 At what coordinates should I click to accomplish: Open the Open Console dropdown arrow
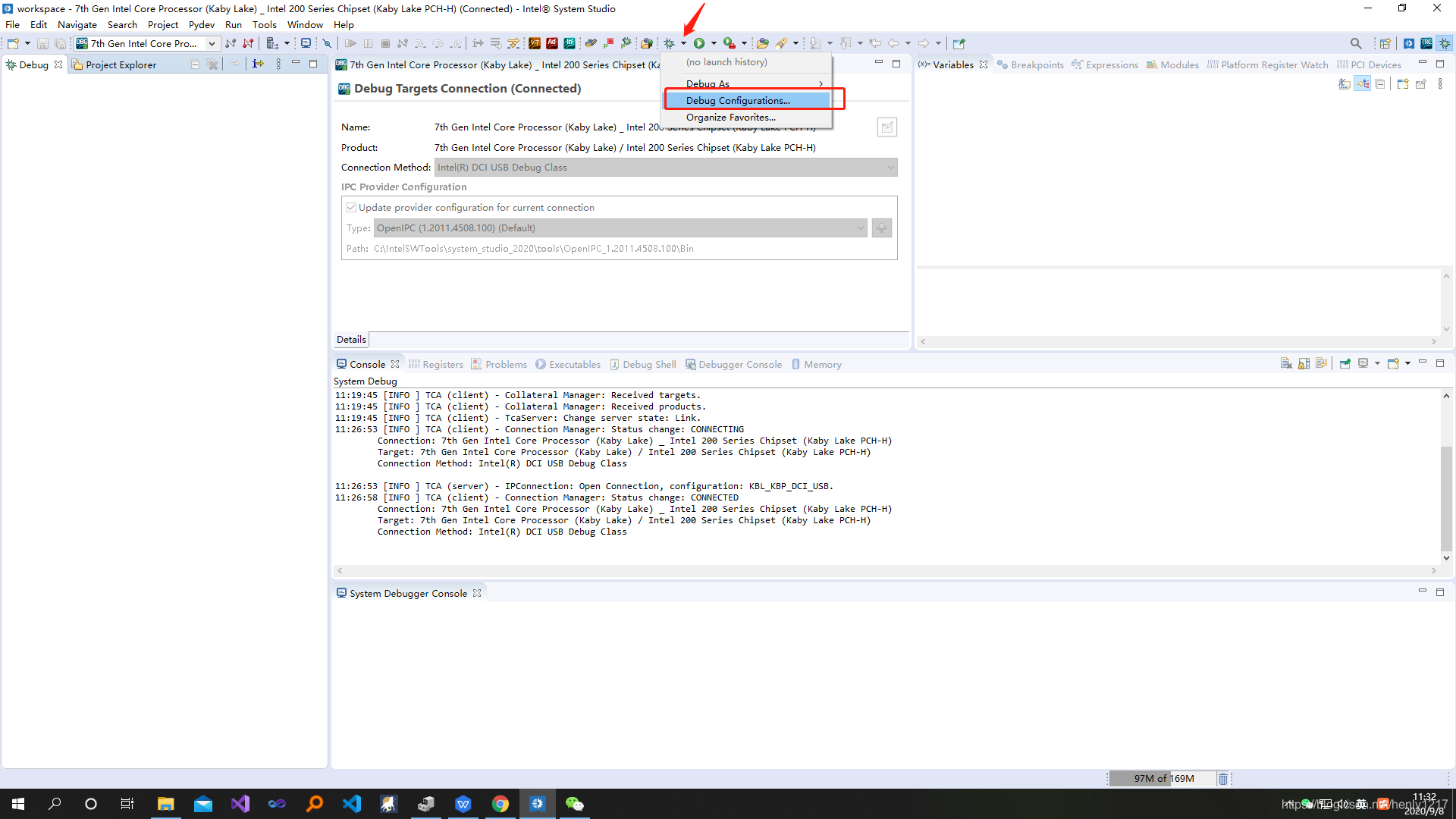[1407, 363]
